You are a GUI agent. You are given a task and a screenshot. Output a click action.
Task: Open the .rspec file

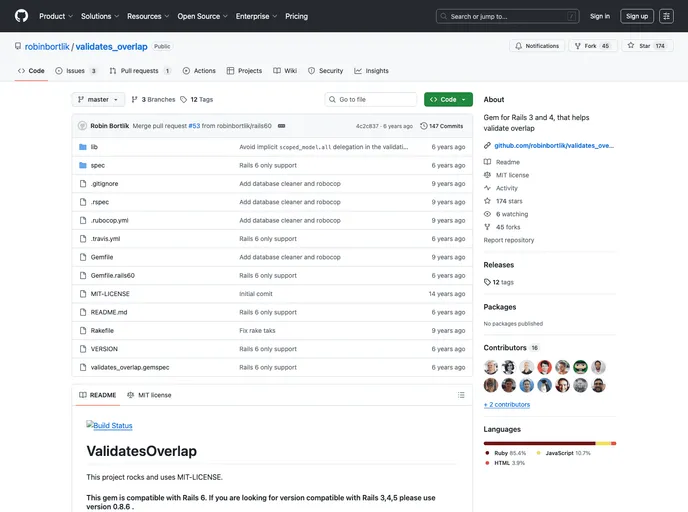coord(100,202)
